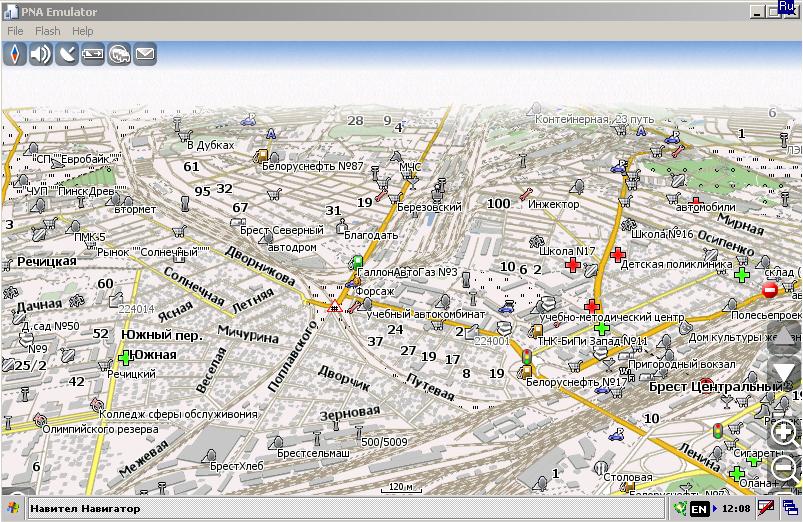Open the Help menu
Image resolution: width=803 pixels, height=522 pixels.
pos(82,31)
